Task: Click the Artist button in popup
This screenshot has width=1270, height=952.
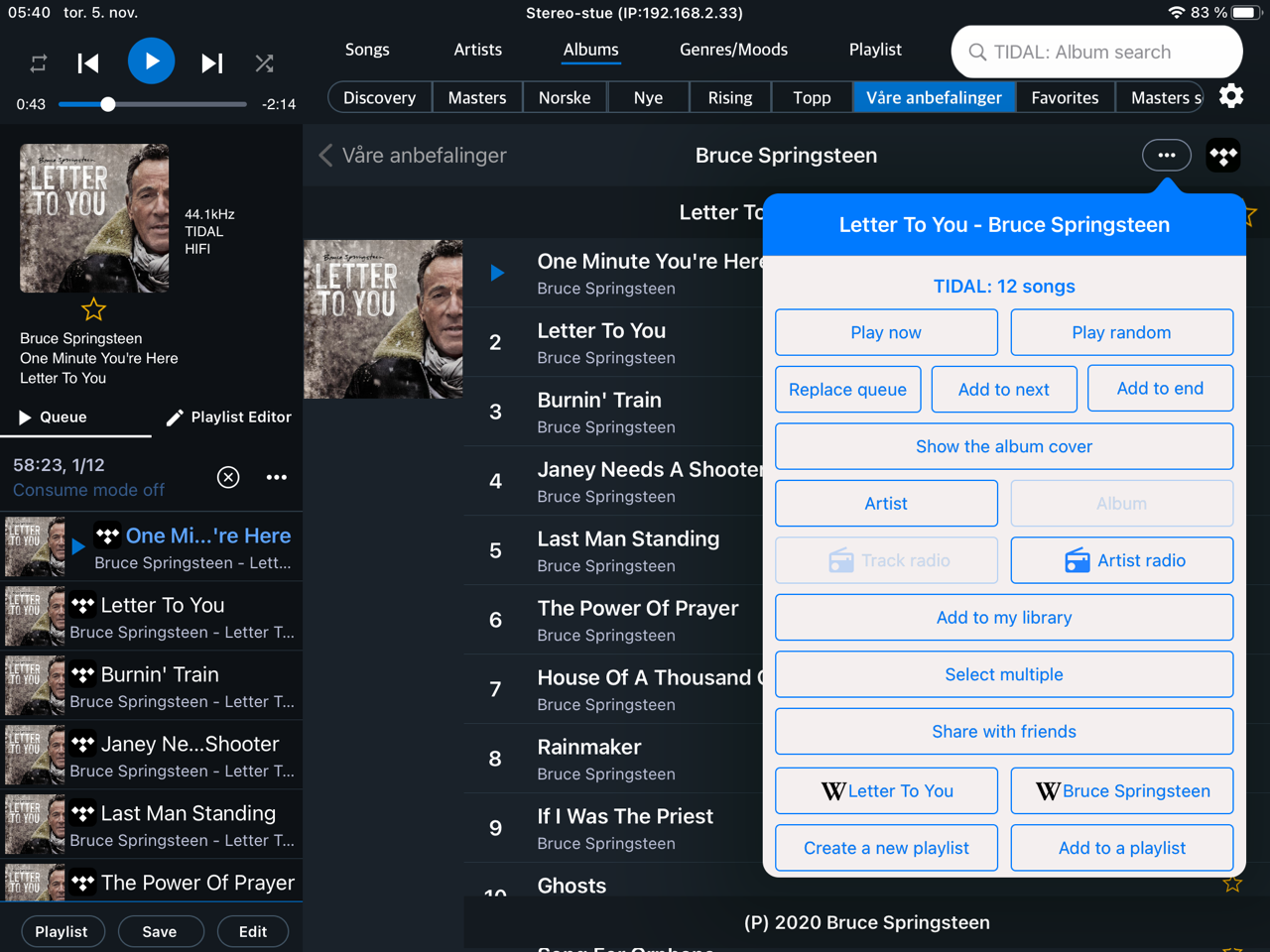Action: [886, 503]
